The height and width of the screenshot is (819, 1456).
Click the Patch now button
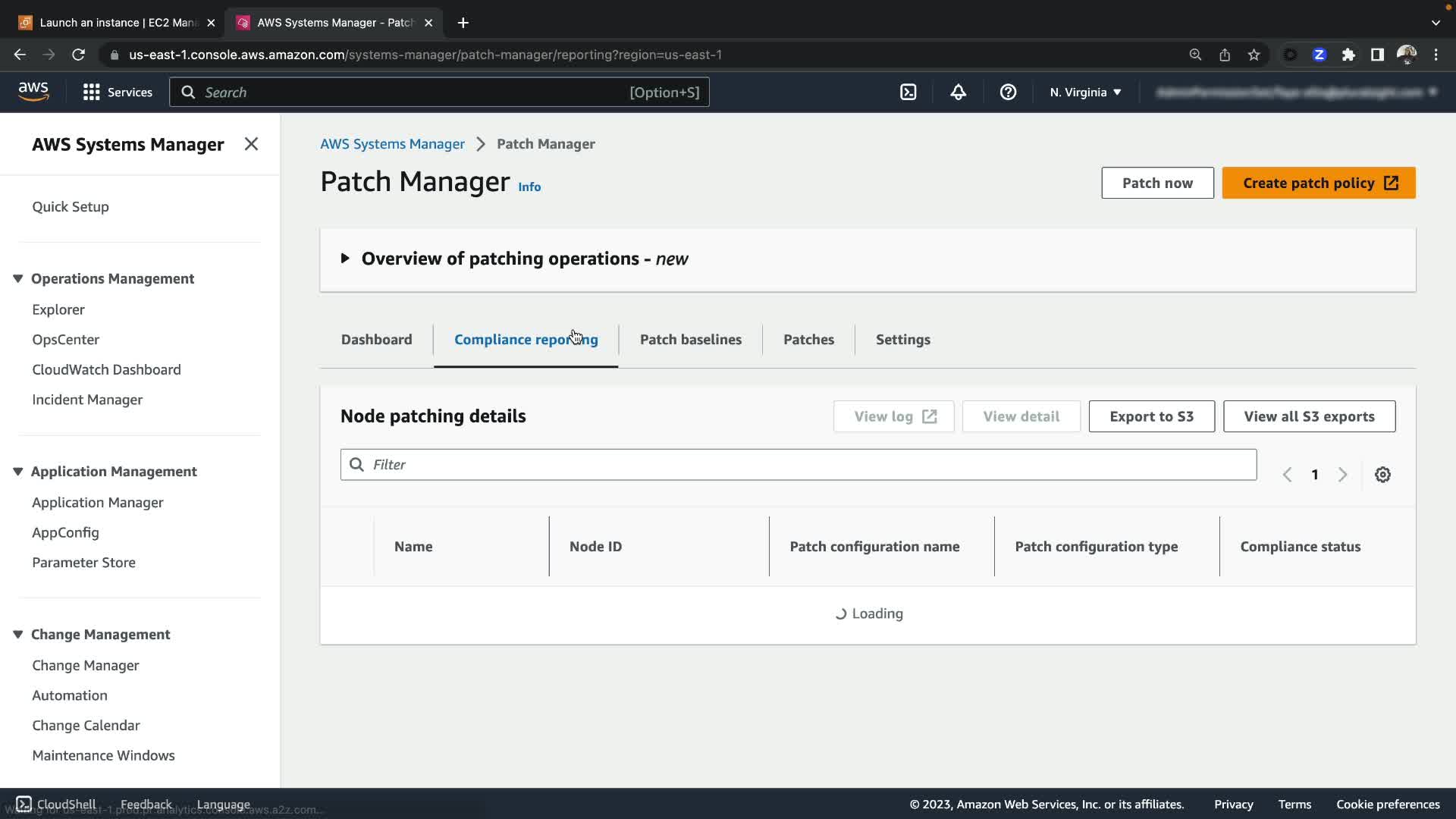[1157, 183]
